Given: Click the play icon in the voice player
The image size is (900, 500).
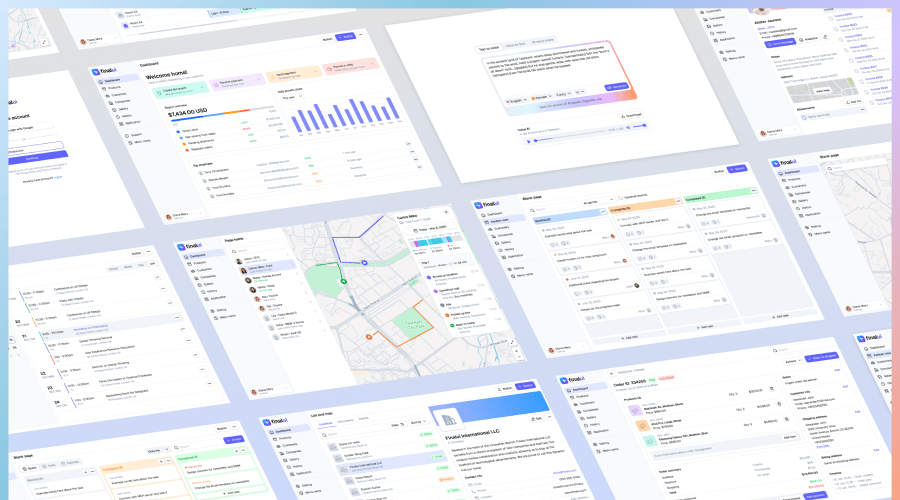Looking at the screenshot, I should click(x=529, y=141).
